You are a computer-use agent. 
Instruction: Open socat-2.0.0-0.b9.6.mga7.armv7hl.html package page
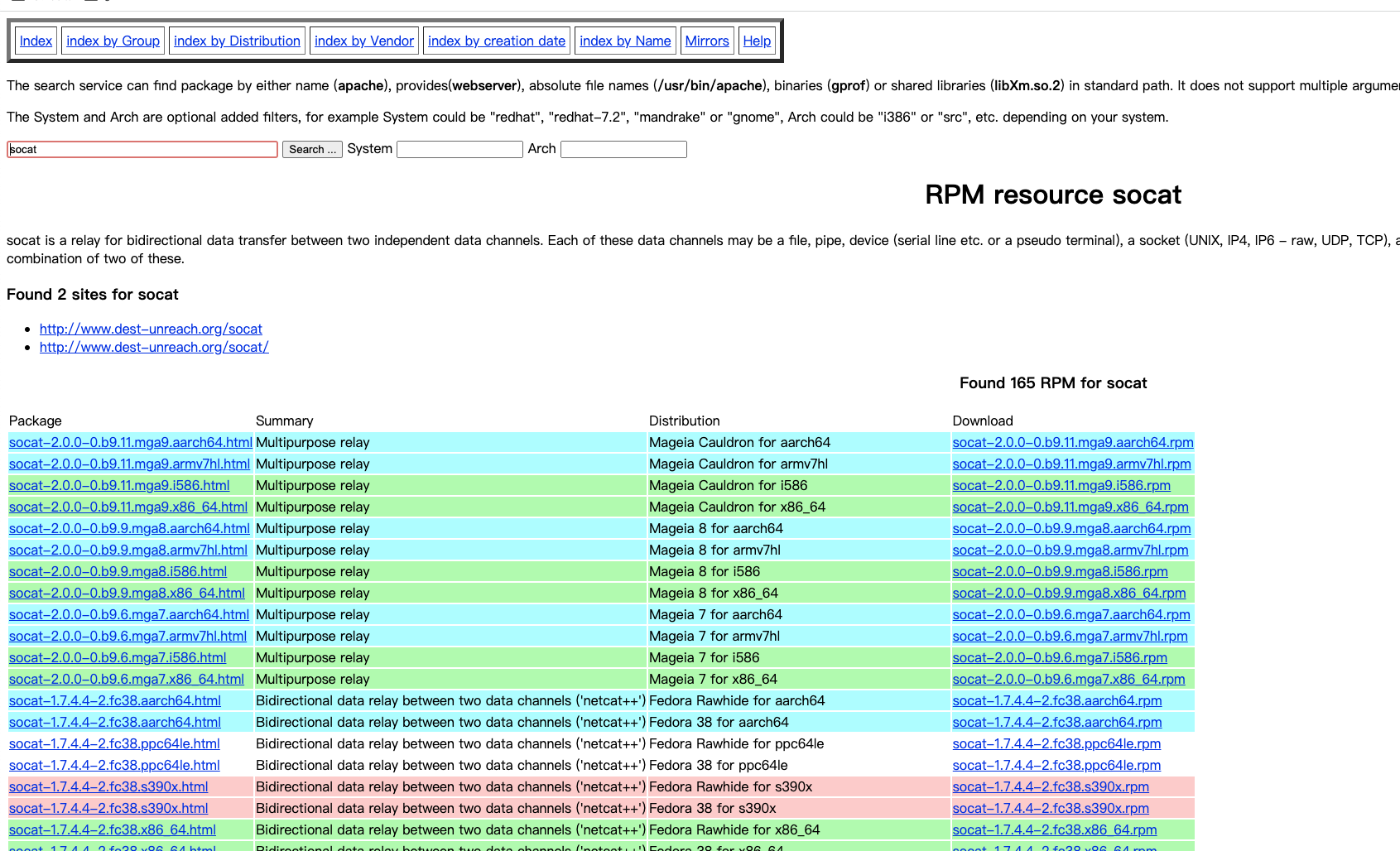(x=127, y=636)
